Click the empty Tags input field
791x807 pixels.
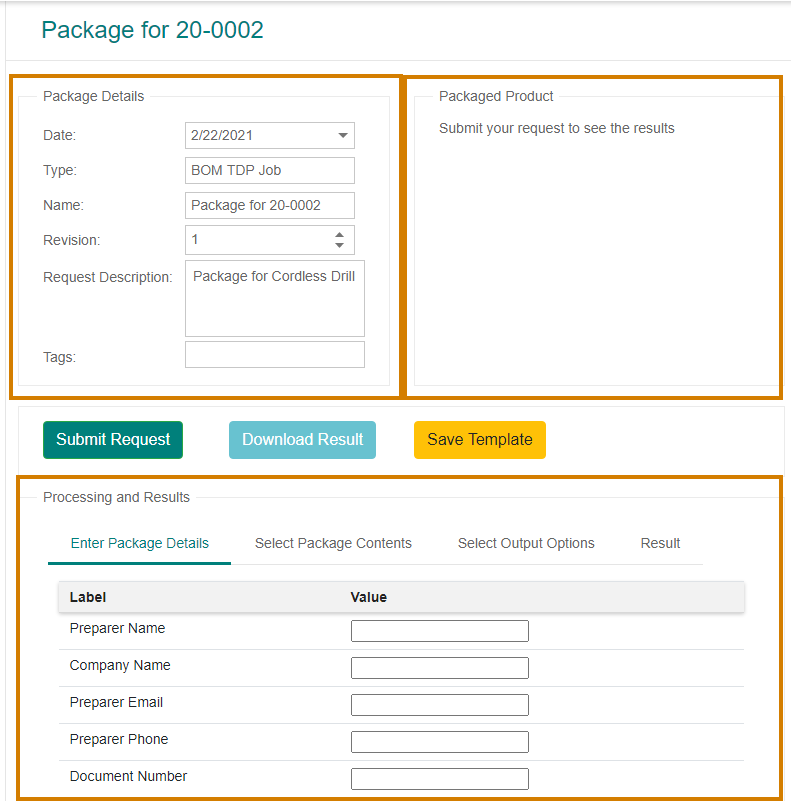(275, 355)
